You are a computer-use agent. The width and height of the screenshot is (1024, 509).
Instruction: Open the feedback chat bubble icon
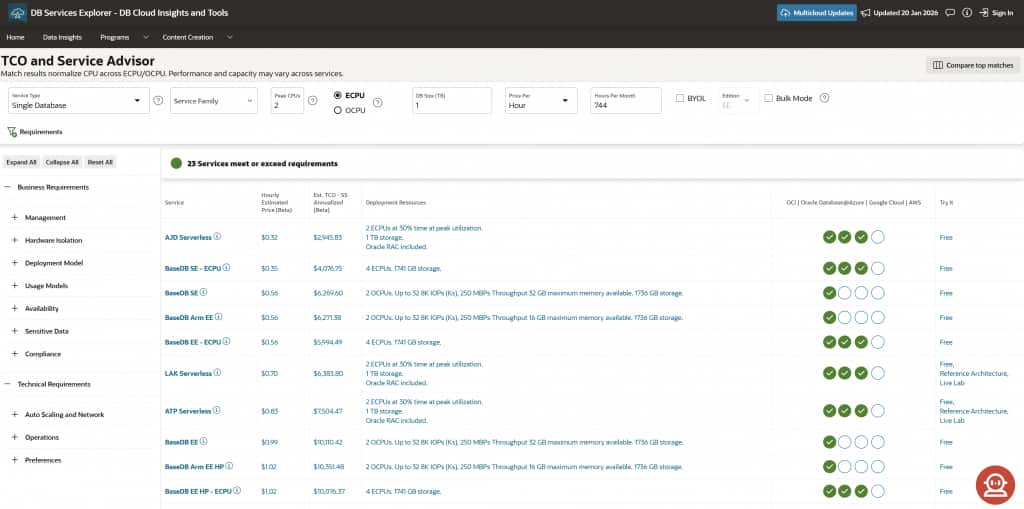(951, 13)
